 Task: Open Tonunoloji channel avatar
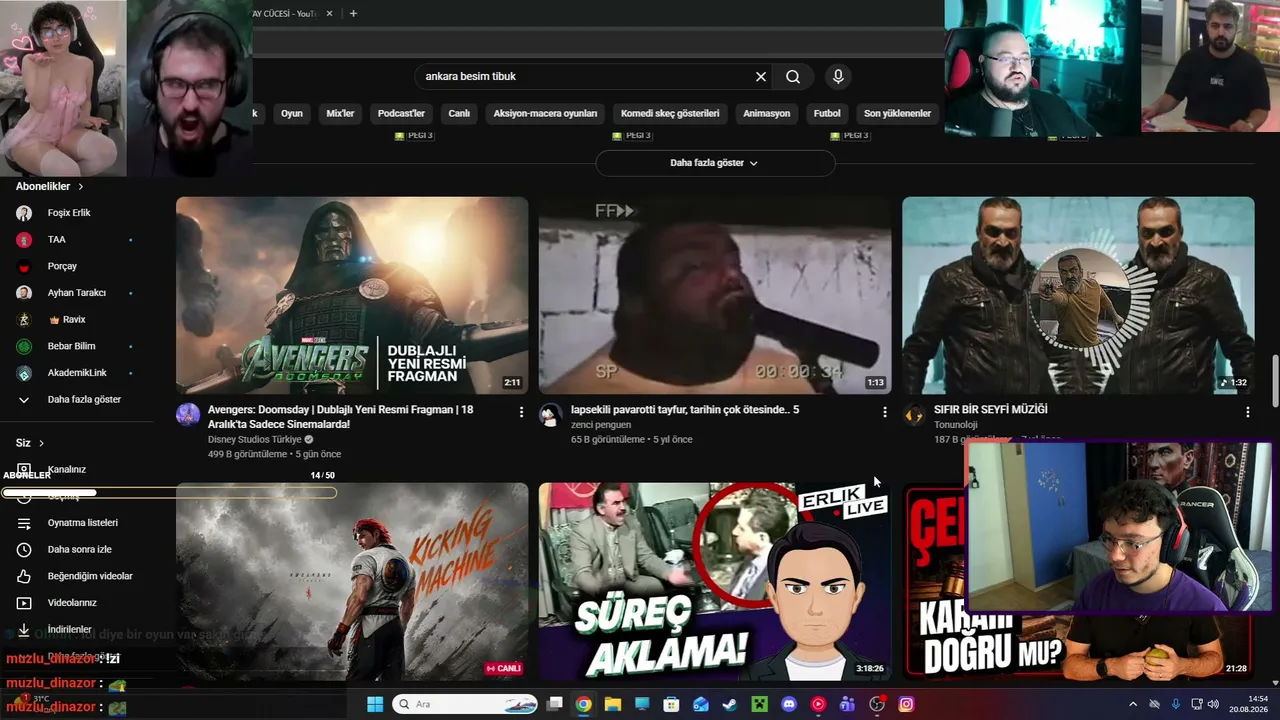click(x=914, y=415)
